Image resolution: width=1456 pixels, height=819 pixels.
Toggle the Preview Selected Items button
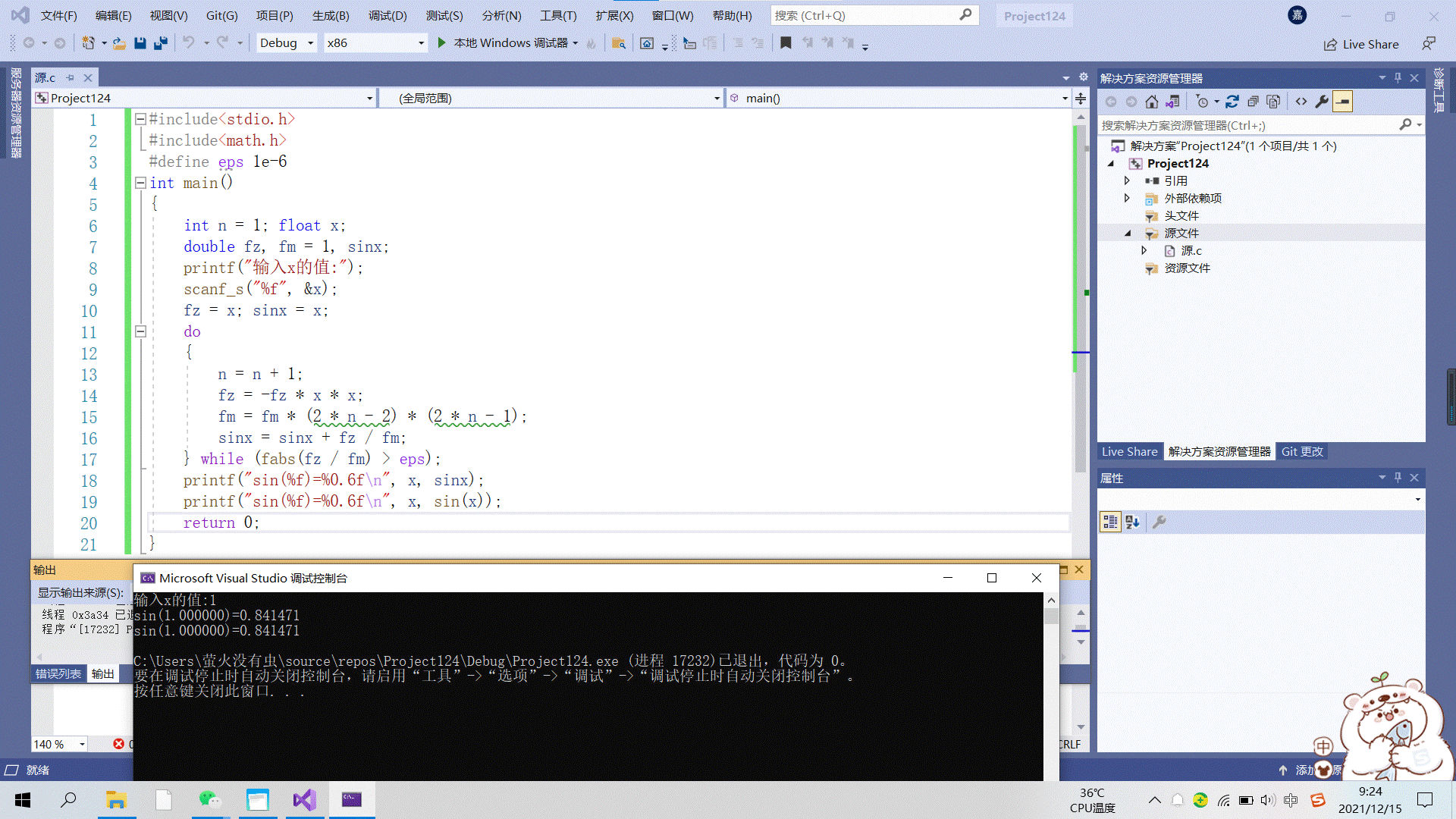(x=1342, y=102)
